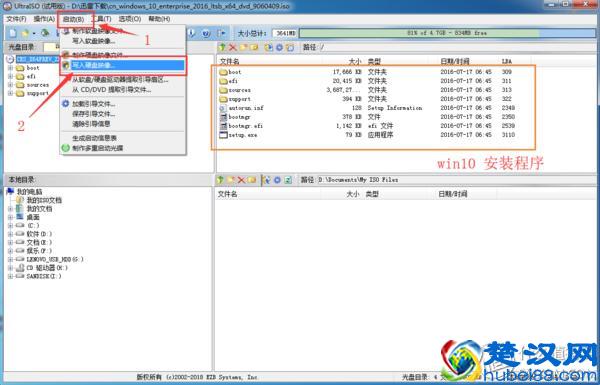
Task: Select the support folder row in file list
Action: [x=367, y=99]
